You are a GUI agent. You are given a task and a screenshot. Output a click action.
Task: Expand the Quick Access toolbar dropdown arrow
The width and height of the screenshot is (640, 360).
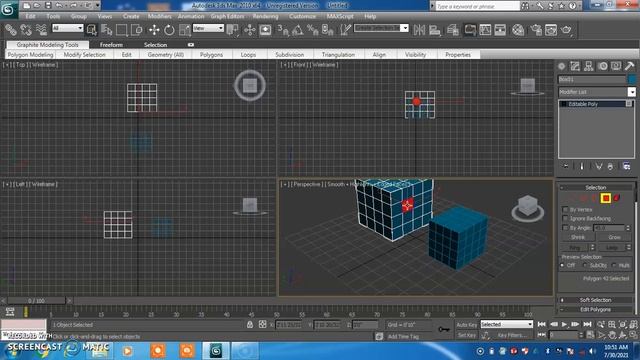coord(98,5)
